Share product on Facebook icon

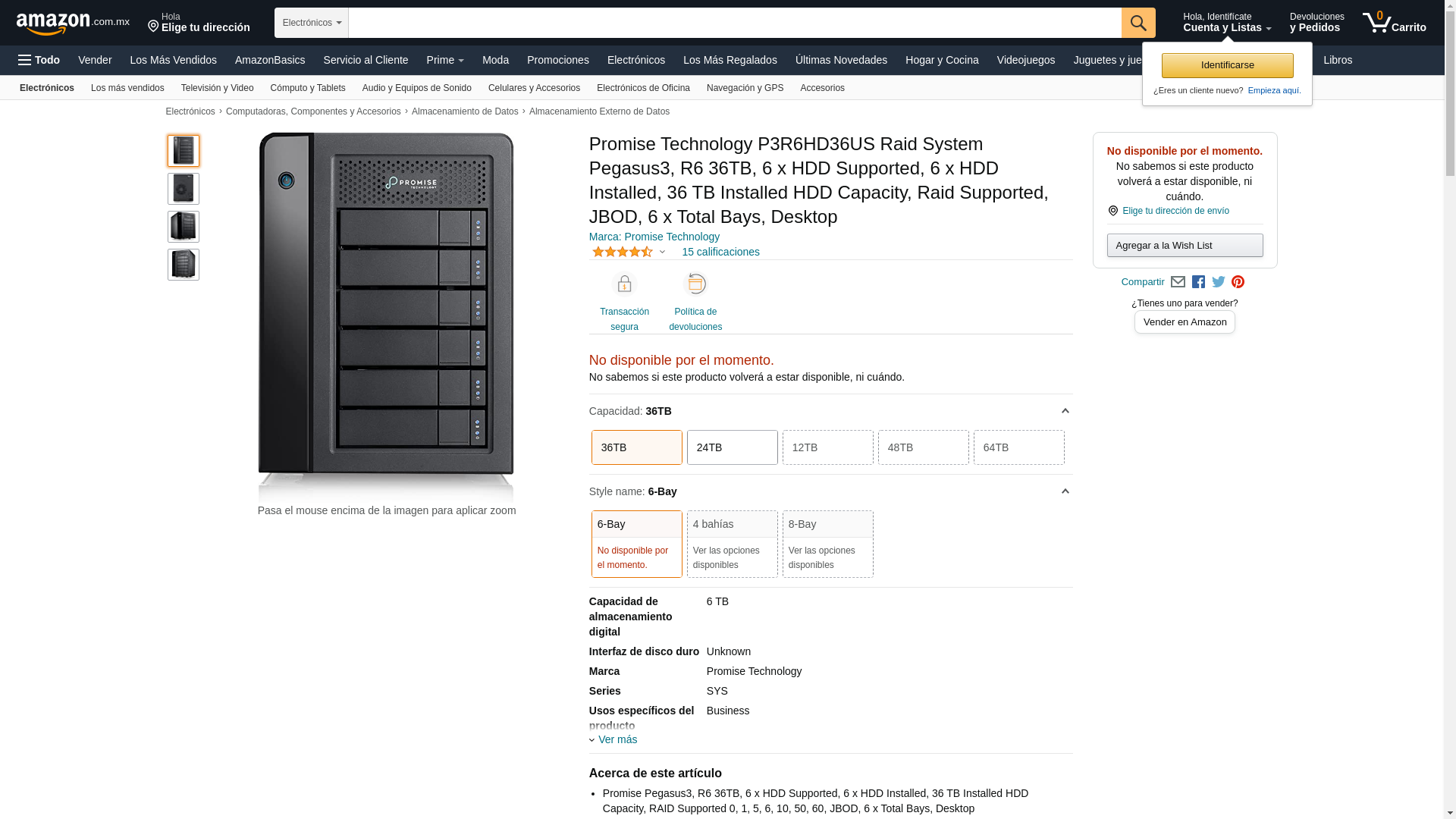coord(1198,282)
